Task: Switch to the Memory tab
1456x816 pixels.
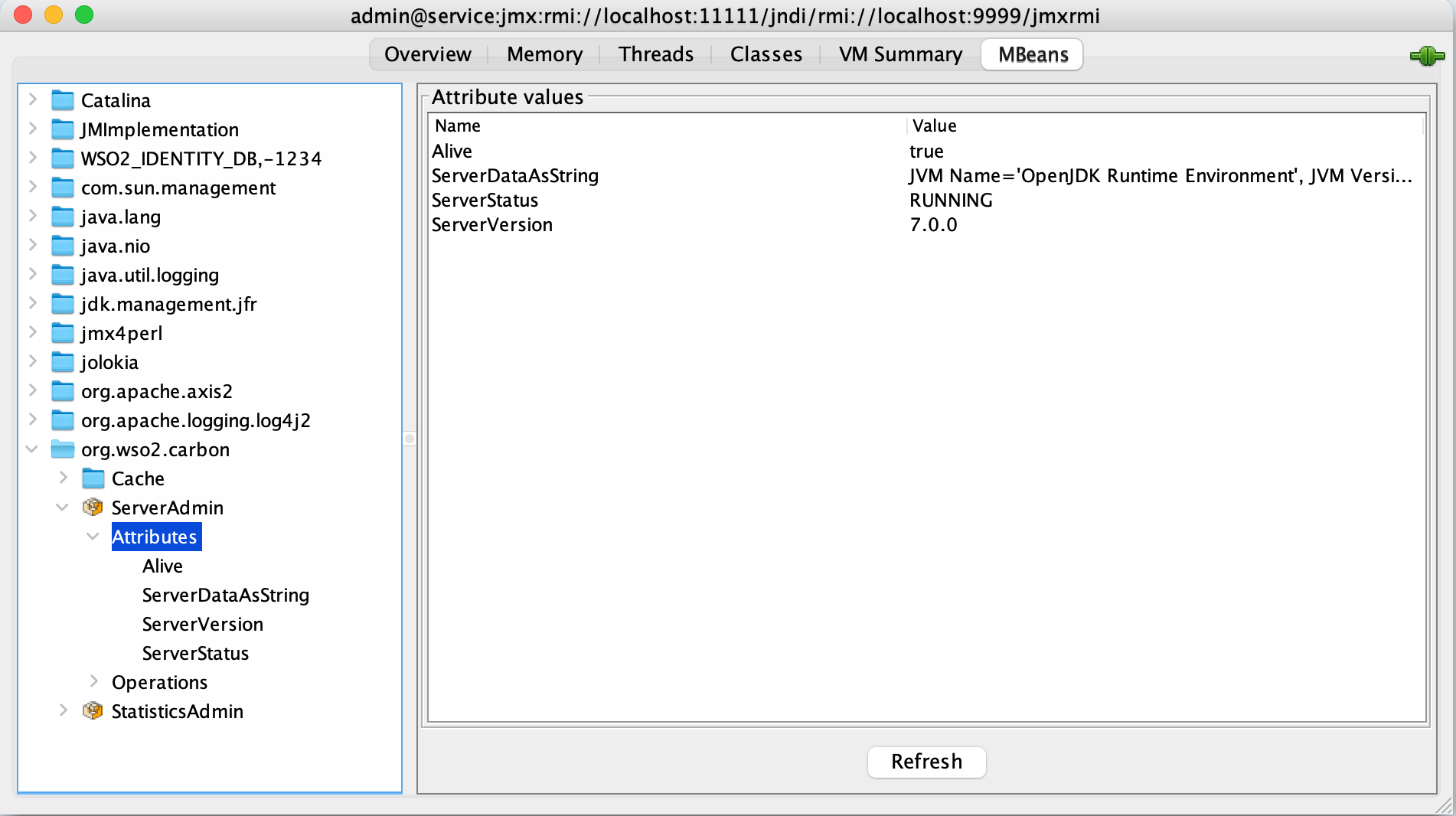Action: tap(544, 54)
